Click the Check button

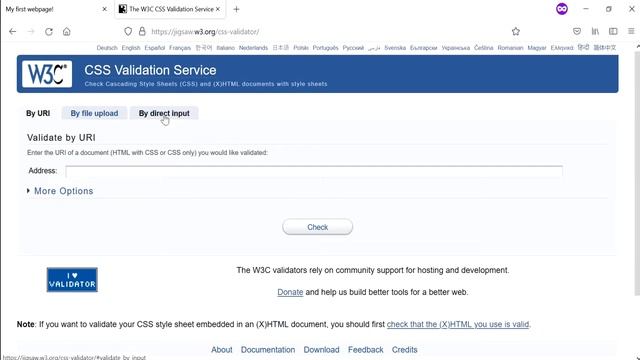[x=318, y=227]
